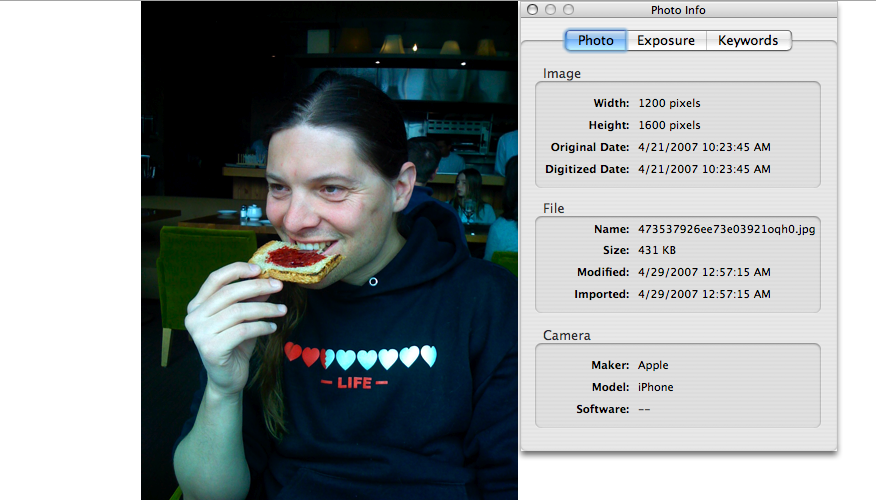876x500 pixels.
Task: Select camera model iPhone
Action: [656, 387]
